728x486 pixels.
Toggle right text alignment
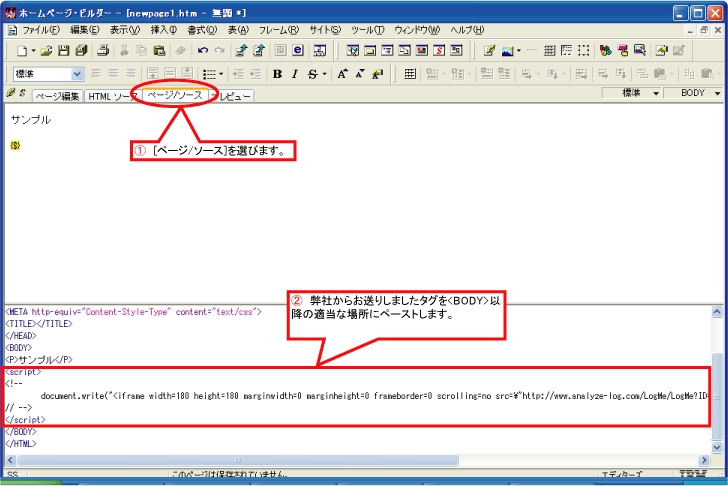click(x=131, y=73)
